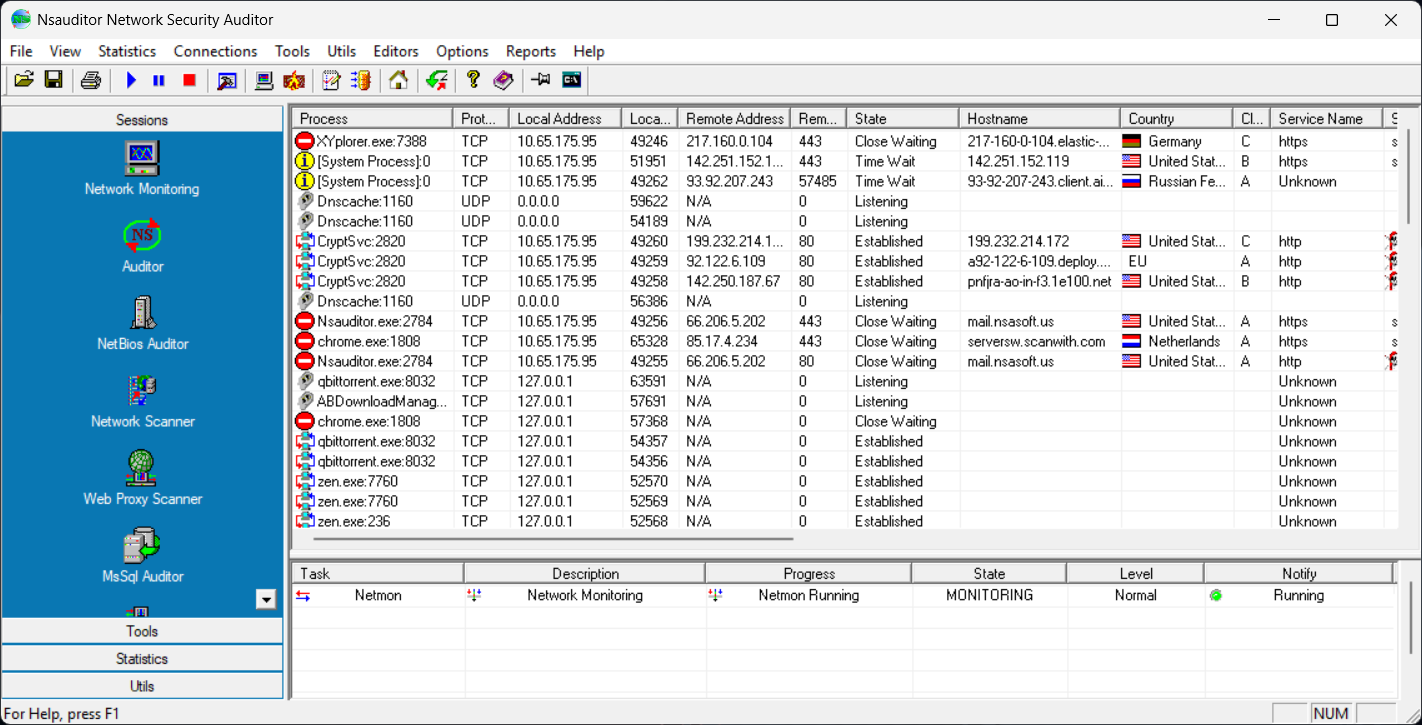The height and width of the screenshot is (725, 1422).
Task: Open Network Monitoring in Sessions panel
Action: click(142, 168)
